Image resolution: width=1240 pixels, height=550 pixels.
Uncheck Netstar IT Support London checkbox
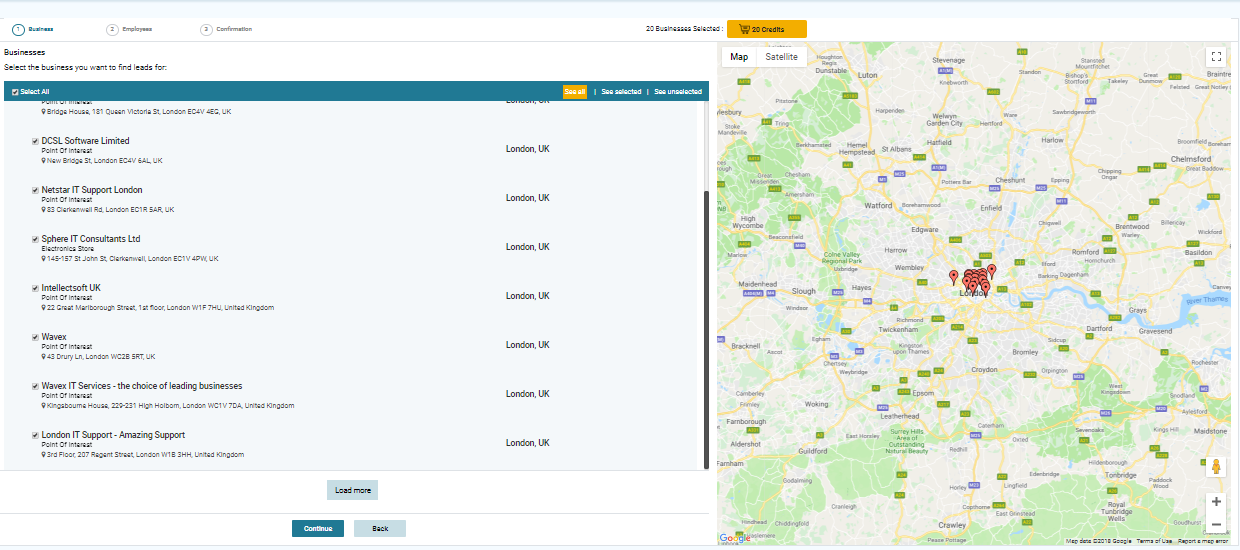[35, 190]
